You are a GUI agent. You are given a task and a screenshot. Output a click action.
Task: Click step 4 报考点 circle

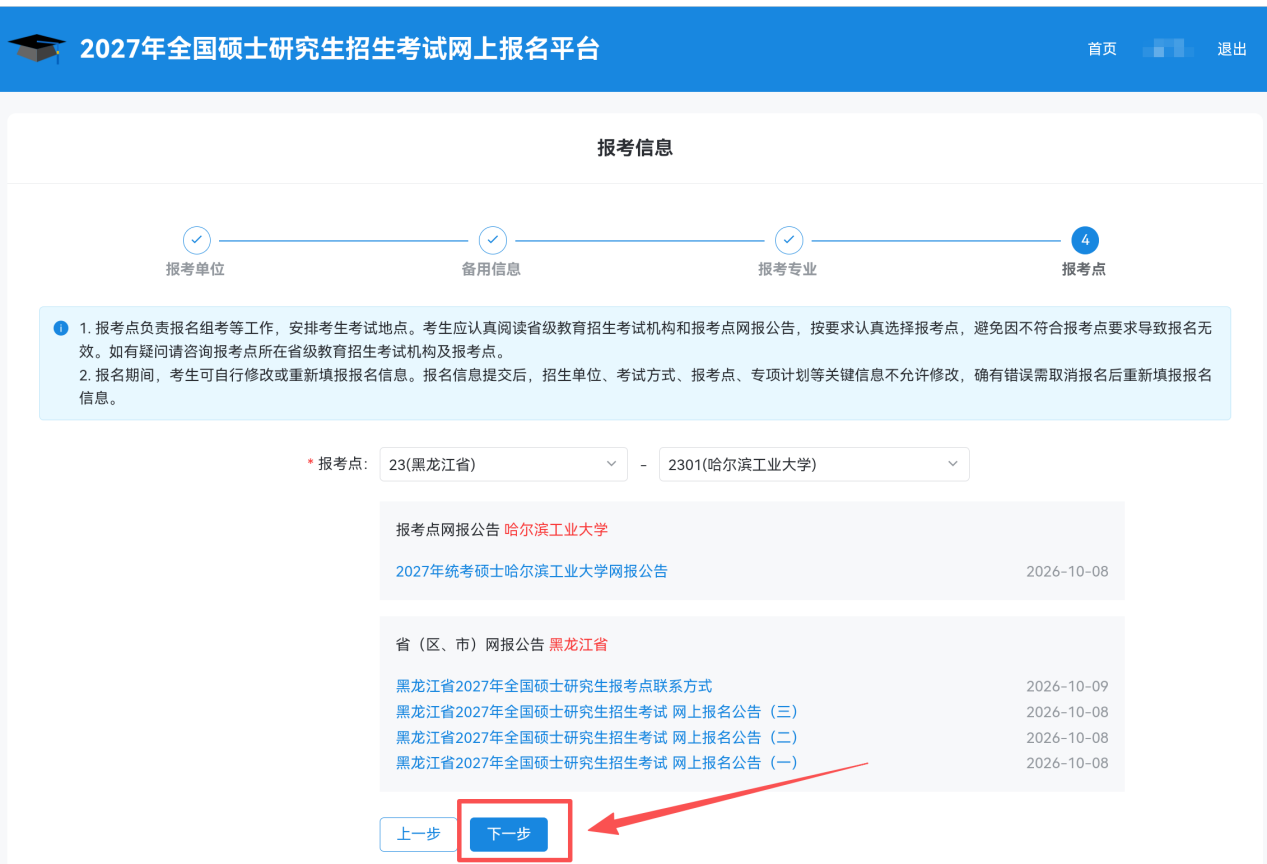(1084, 240)
